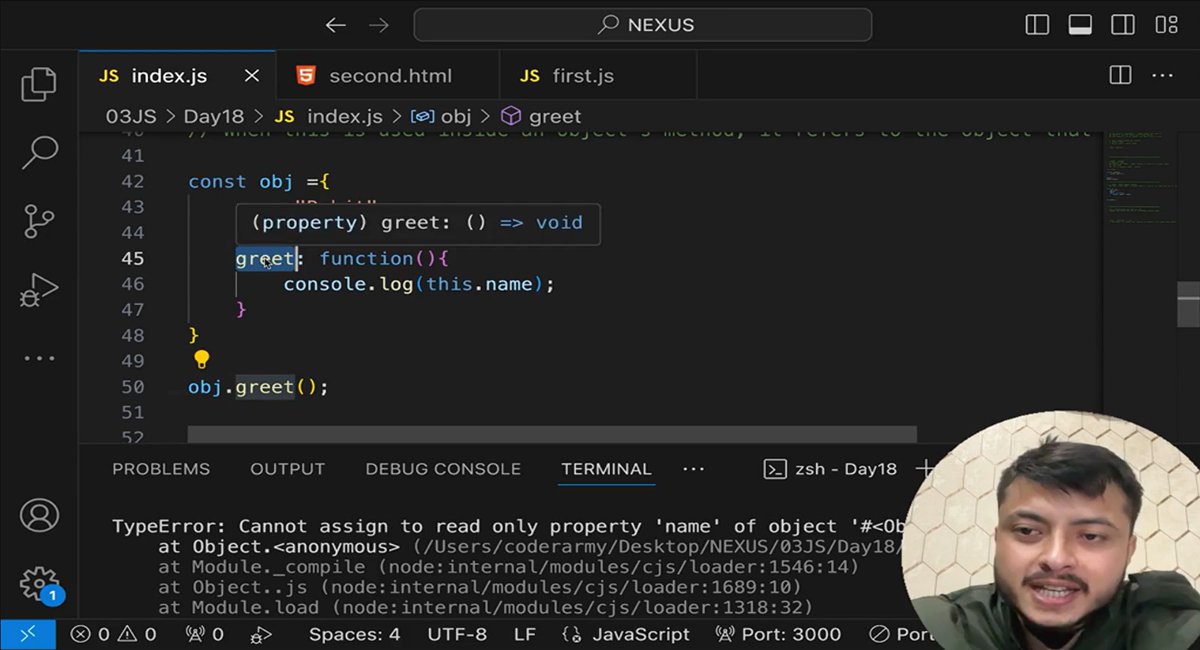The image size is (1200, 650).
Task: Click the TypeError message in terminal
Action: point(509,526)
